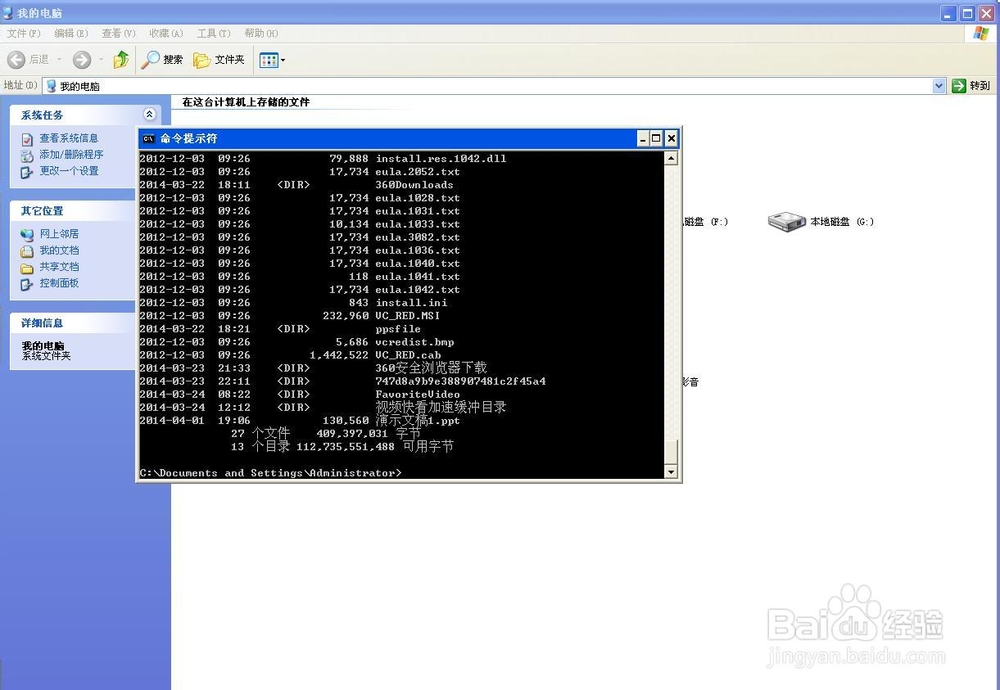Click vcredist.bmp line in console
This screenshot has width=1000, height=690.
[297, 342]
